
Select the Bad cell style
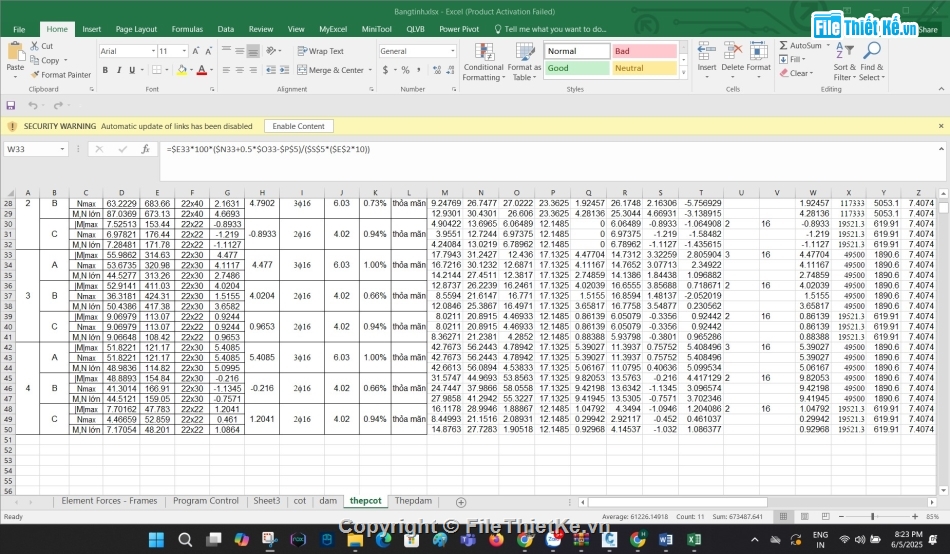click(644, 52)
